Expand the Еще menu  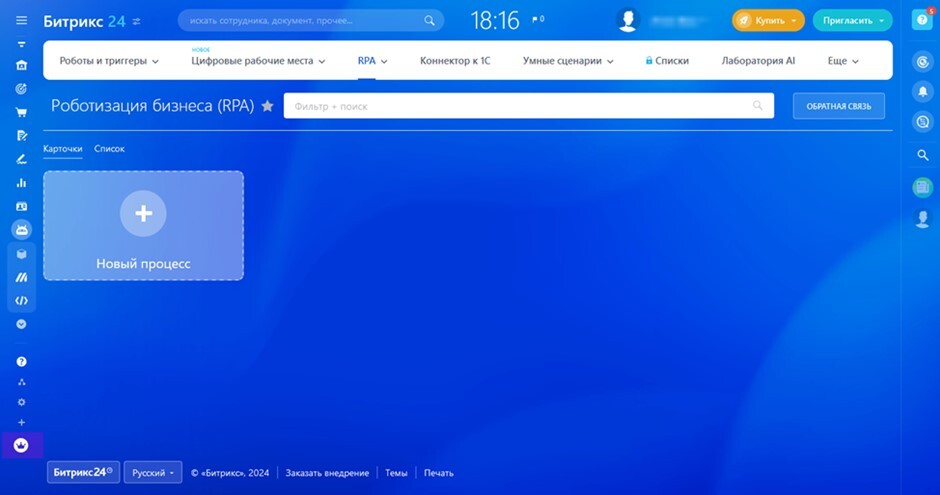pyautogui.click(x=843, y=61)
